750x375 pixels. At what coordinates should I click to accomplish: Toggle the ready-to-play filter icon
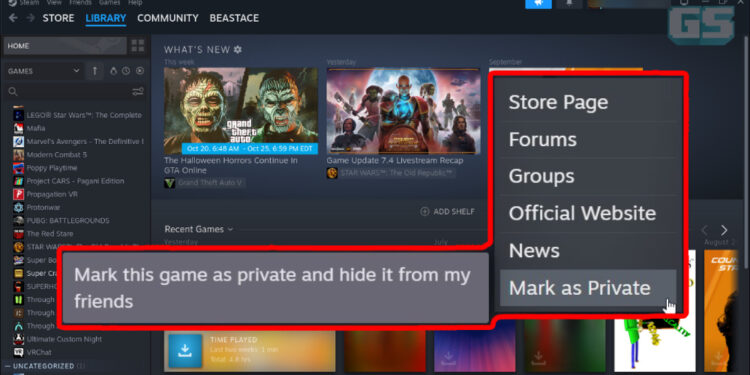140,71
